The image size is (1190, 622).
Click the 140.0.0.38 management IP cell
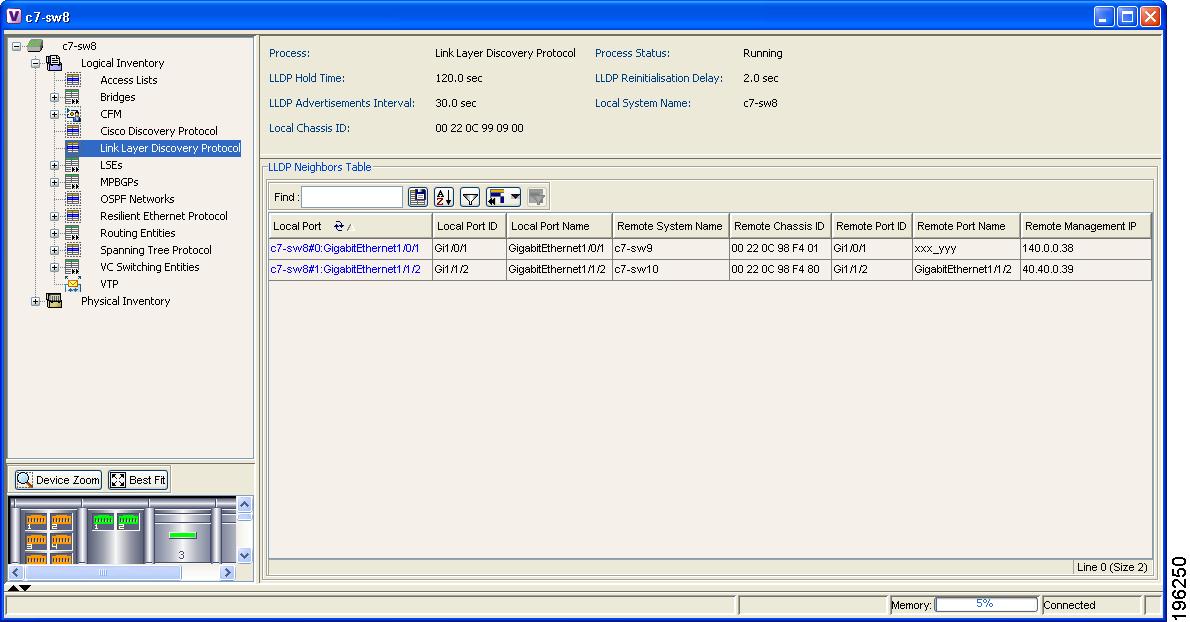click(x=1086, y=248)
